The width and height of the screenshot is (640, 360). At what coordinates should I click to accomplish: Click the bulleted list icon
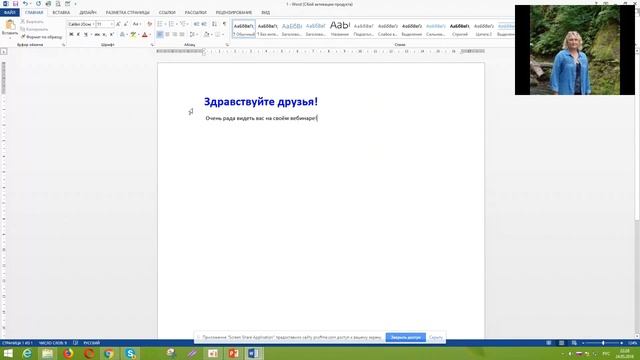[160, 24]
